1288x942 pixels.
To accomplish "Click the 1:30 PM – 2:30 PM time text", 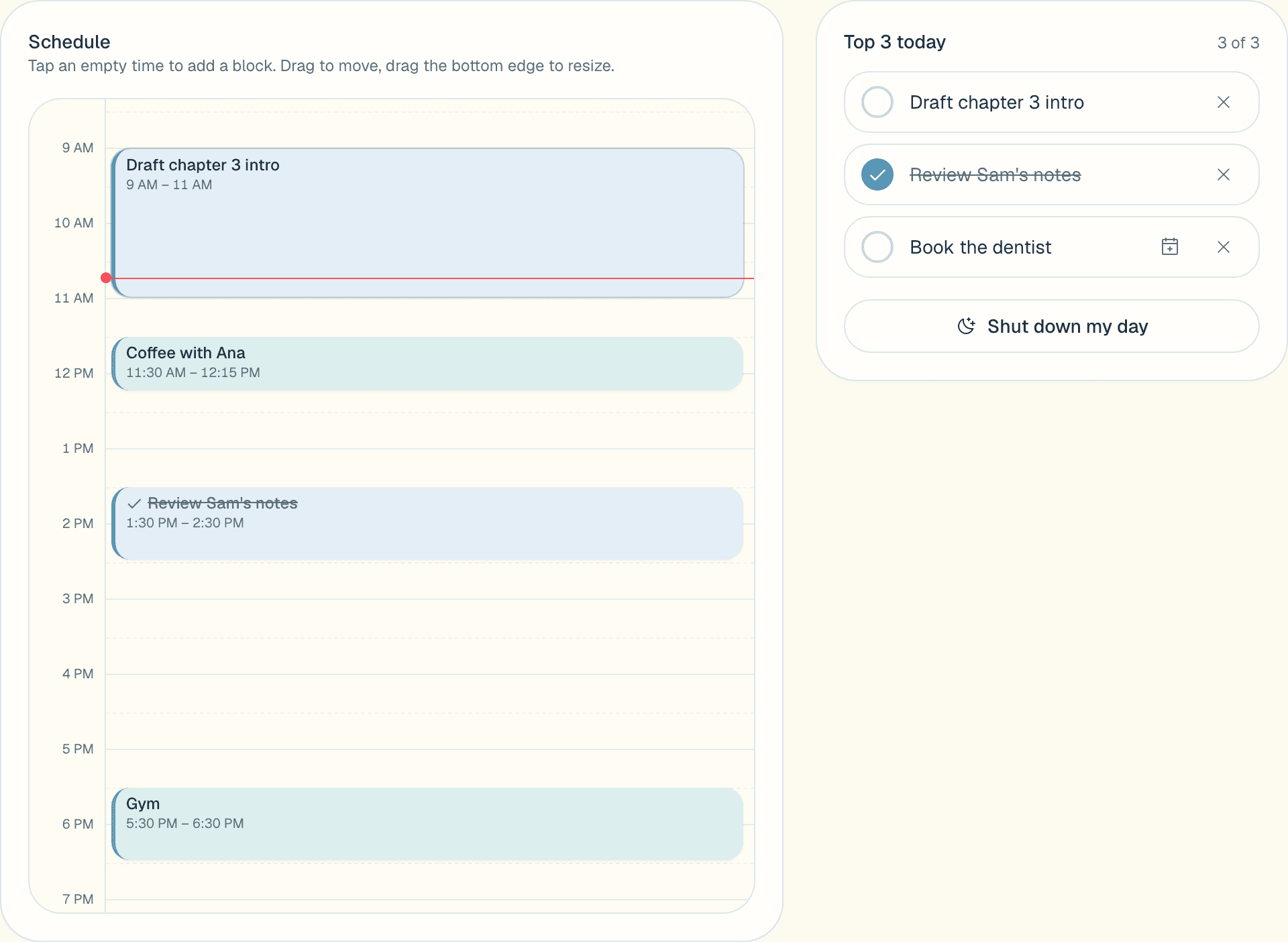I will click(x=185, y=523).
